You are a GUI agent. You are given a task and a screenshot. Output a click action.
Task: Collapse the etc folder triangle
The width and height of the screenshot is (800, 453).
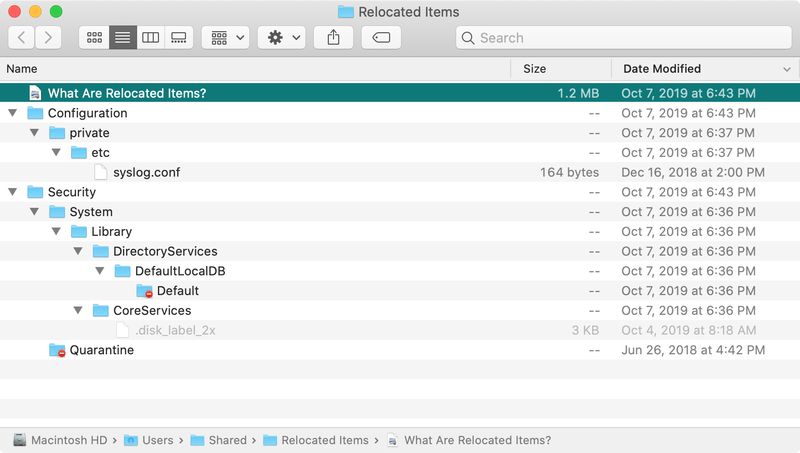pos(56,153)
